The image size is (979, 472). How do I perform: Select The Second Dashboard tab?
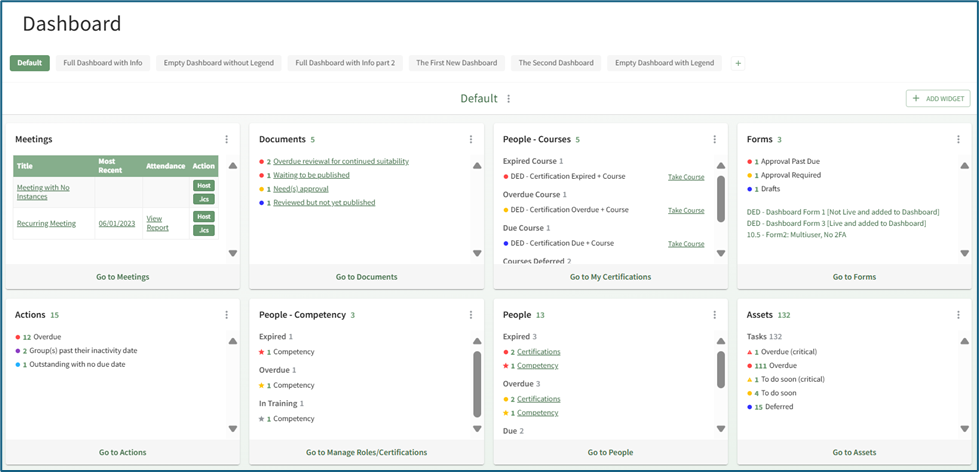coord(556,63)
